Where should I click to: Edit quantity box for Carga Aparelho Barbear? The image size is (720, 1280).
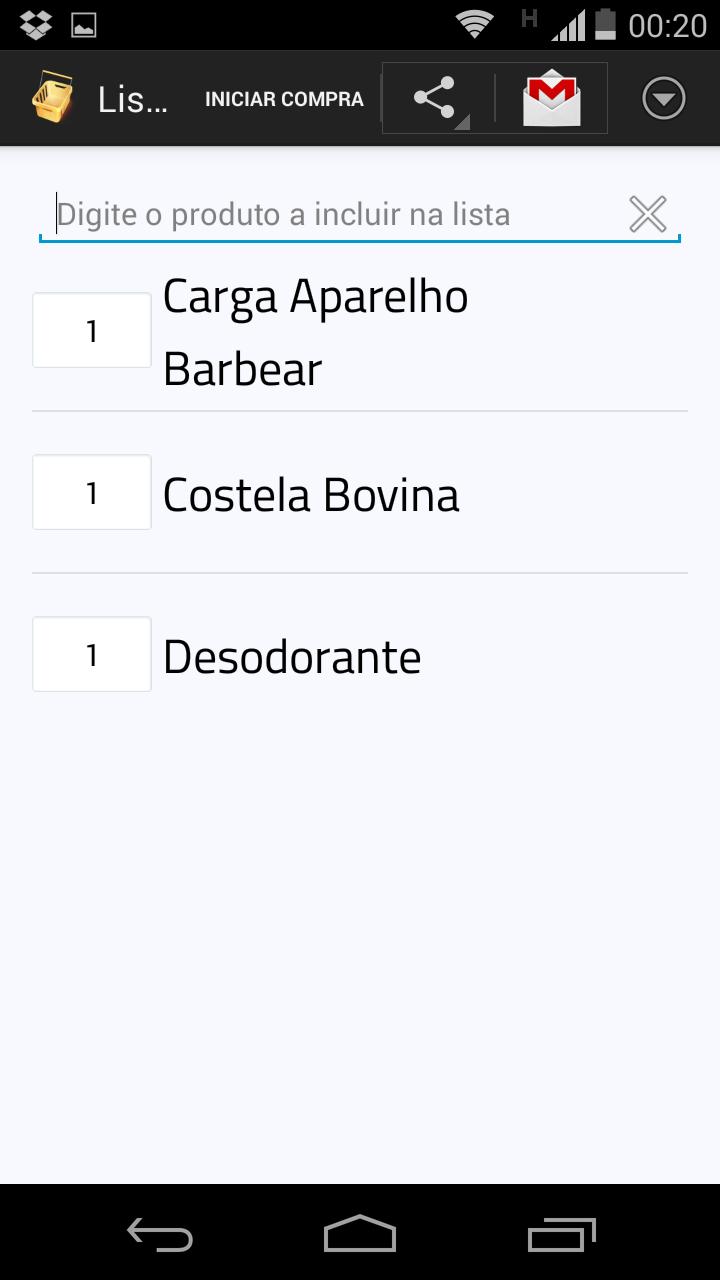pos(92,331)
